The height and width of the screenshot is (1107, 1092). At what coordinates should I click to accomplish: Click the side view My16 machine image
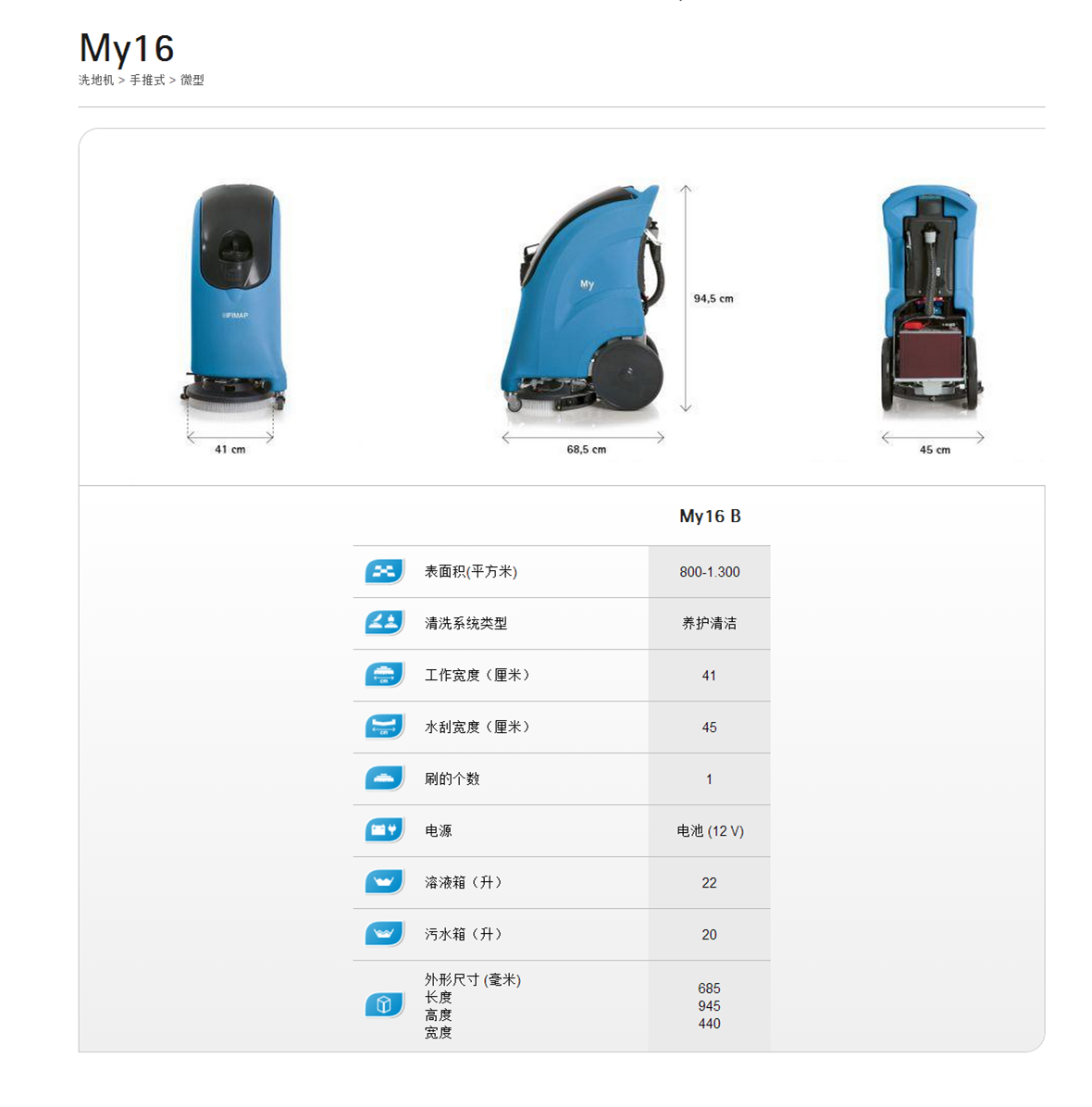tap(582, 299)
